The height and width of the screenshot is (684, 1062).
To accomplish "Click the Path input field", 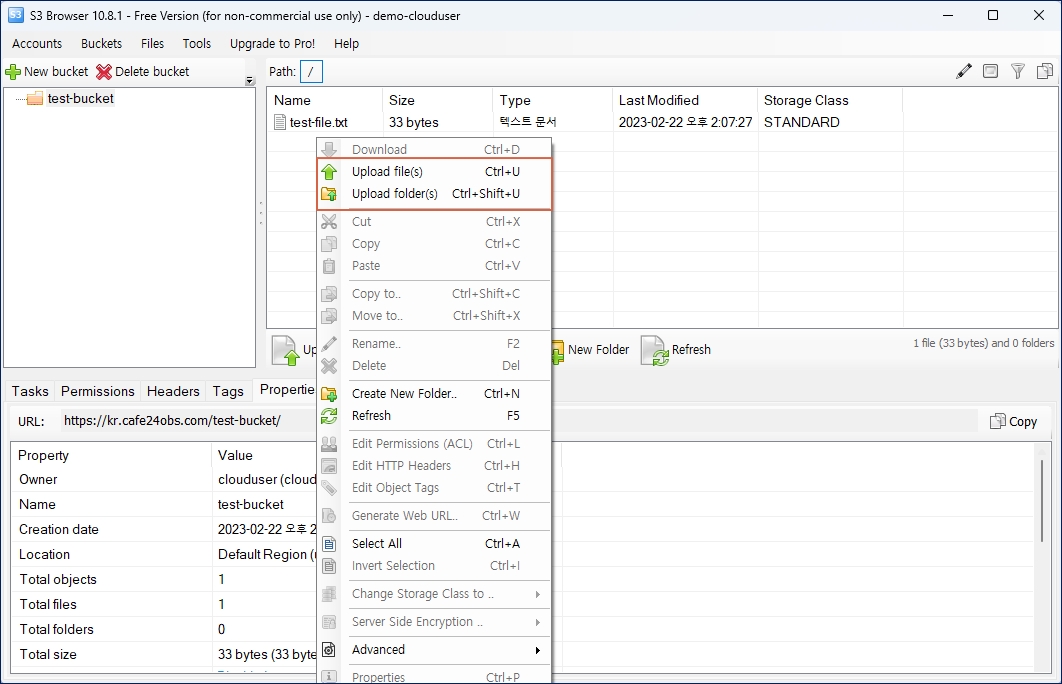I will click(312, 72).
